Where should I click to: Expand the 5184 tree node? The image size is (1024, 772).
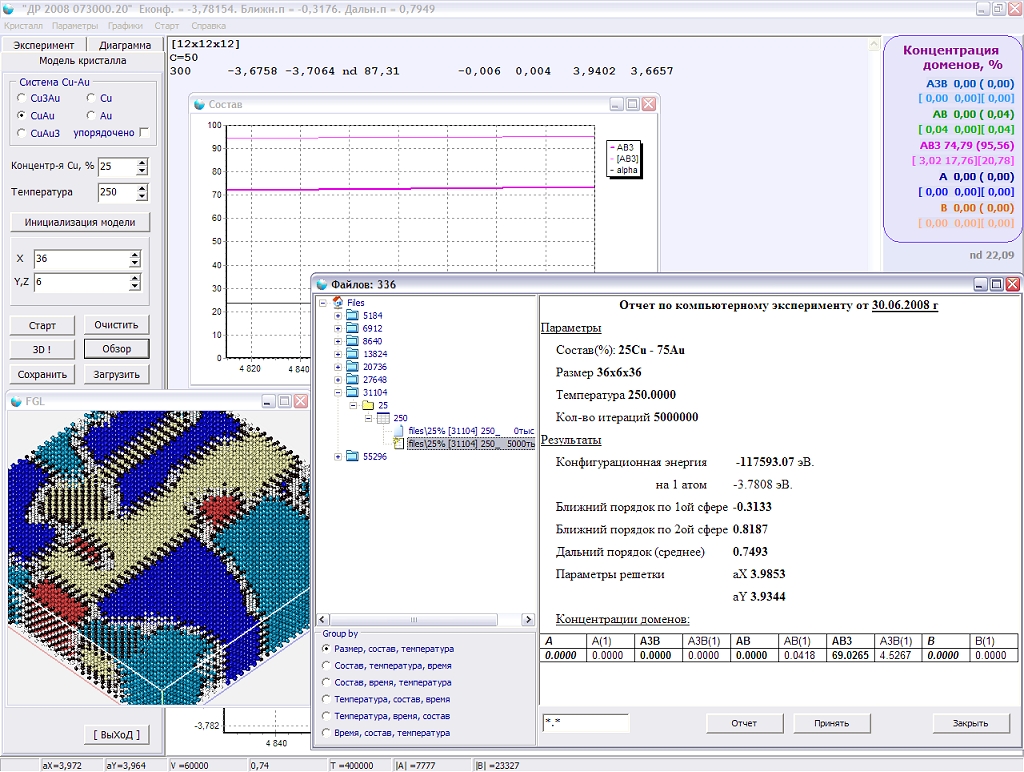point(338,315)
